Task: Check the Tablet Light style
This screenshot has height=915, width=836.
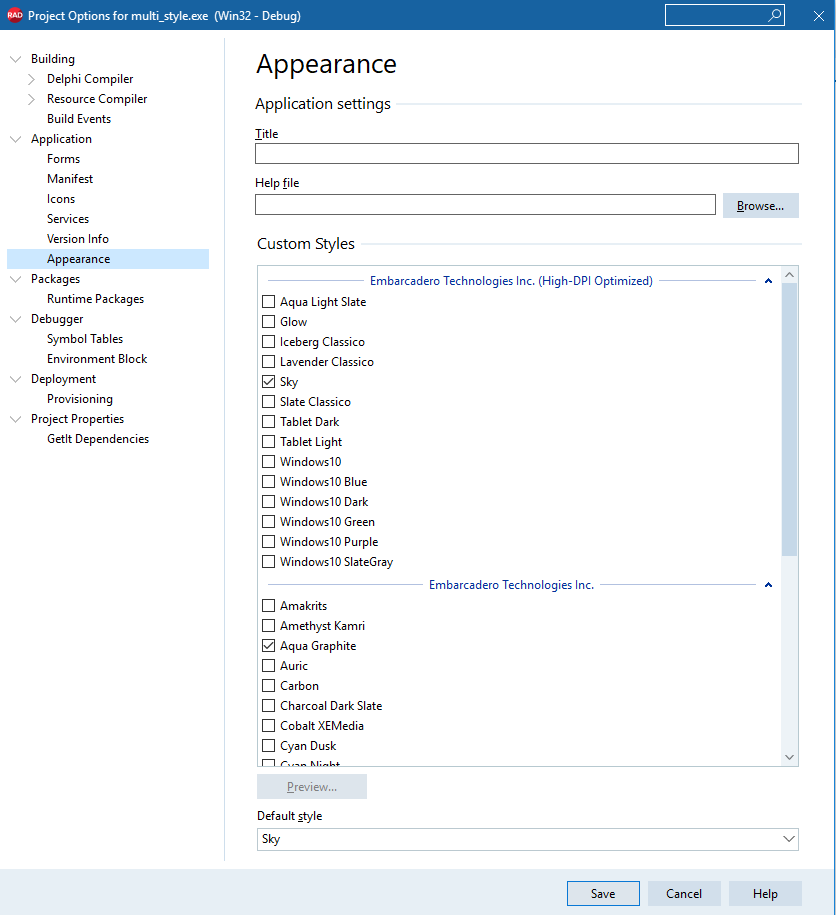Action: tap(268, 442)
